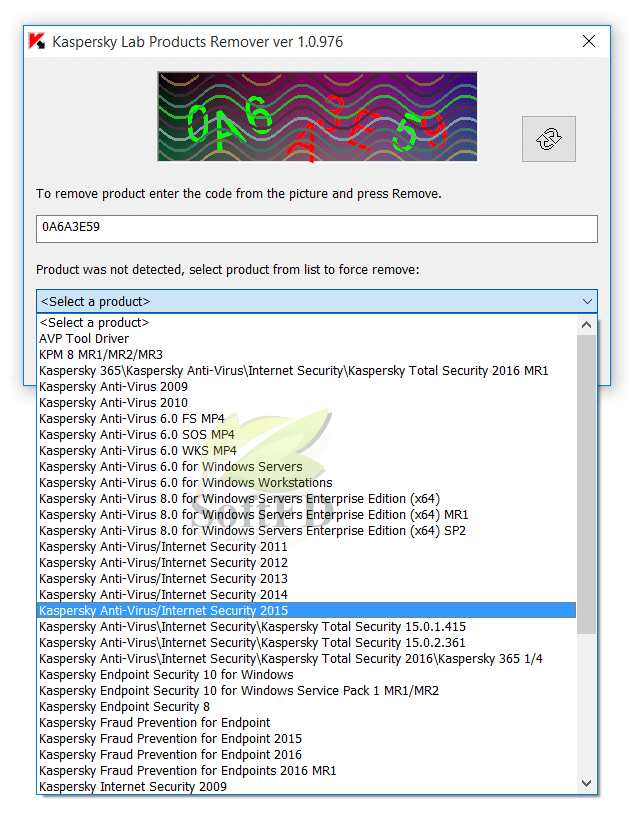
Task: Close the Kaspersky Lab Products Remover window
Action: tap(588, 41)
